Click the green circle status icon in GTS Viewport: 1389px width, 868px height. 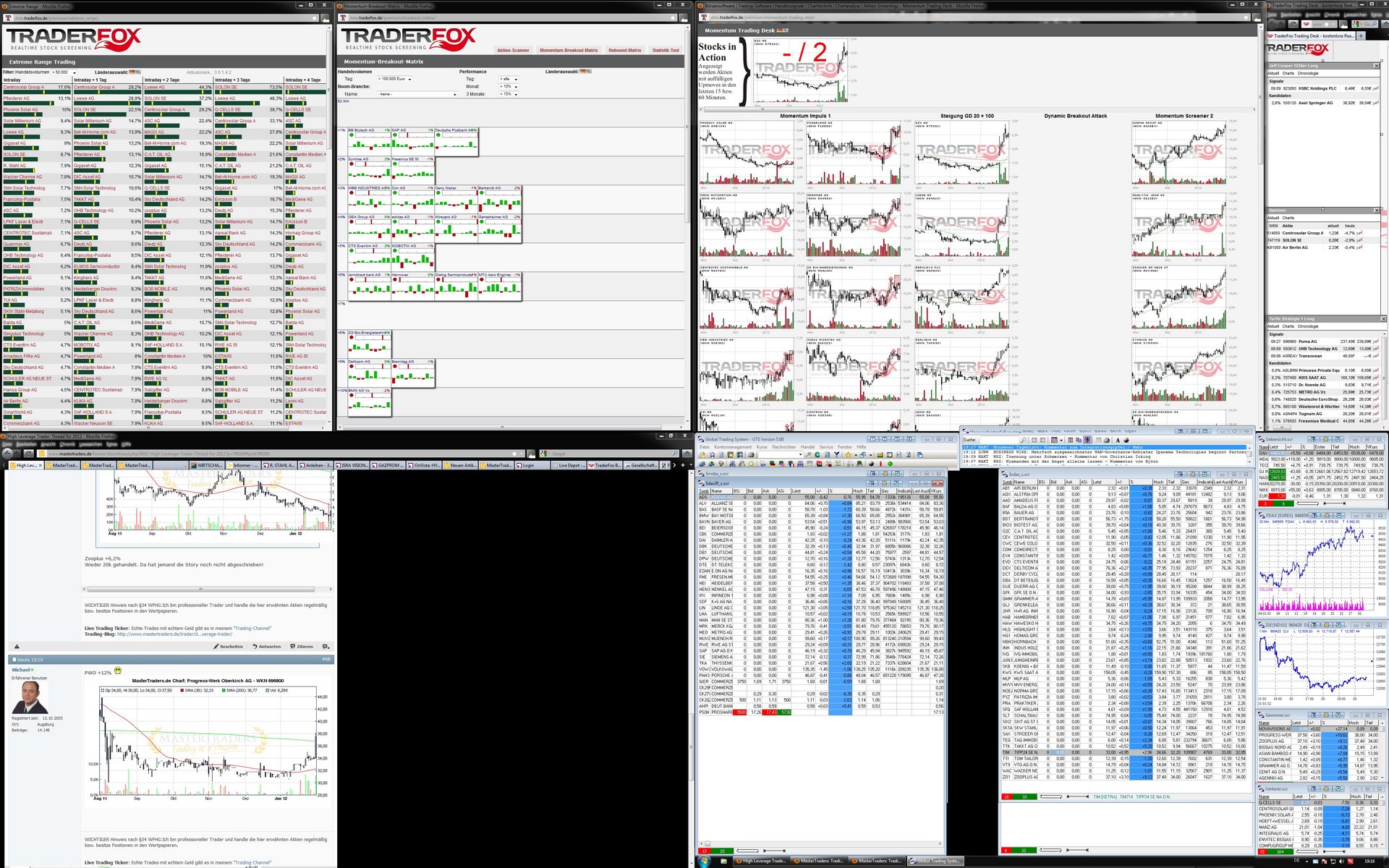pyautogui.click(x=890, y=464)
